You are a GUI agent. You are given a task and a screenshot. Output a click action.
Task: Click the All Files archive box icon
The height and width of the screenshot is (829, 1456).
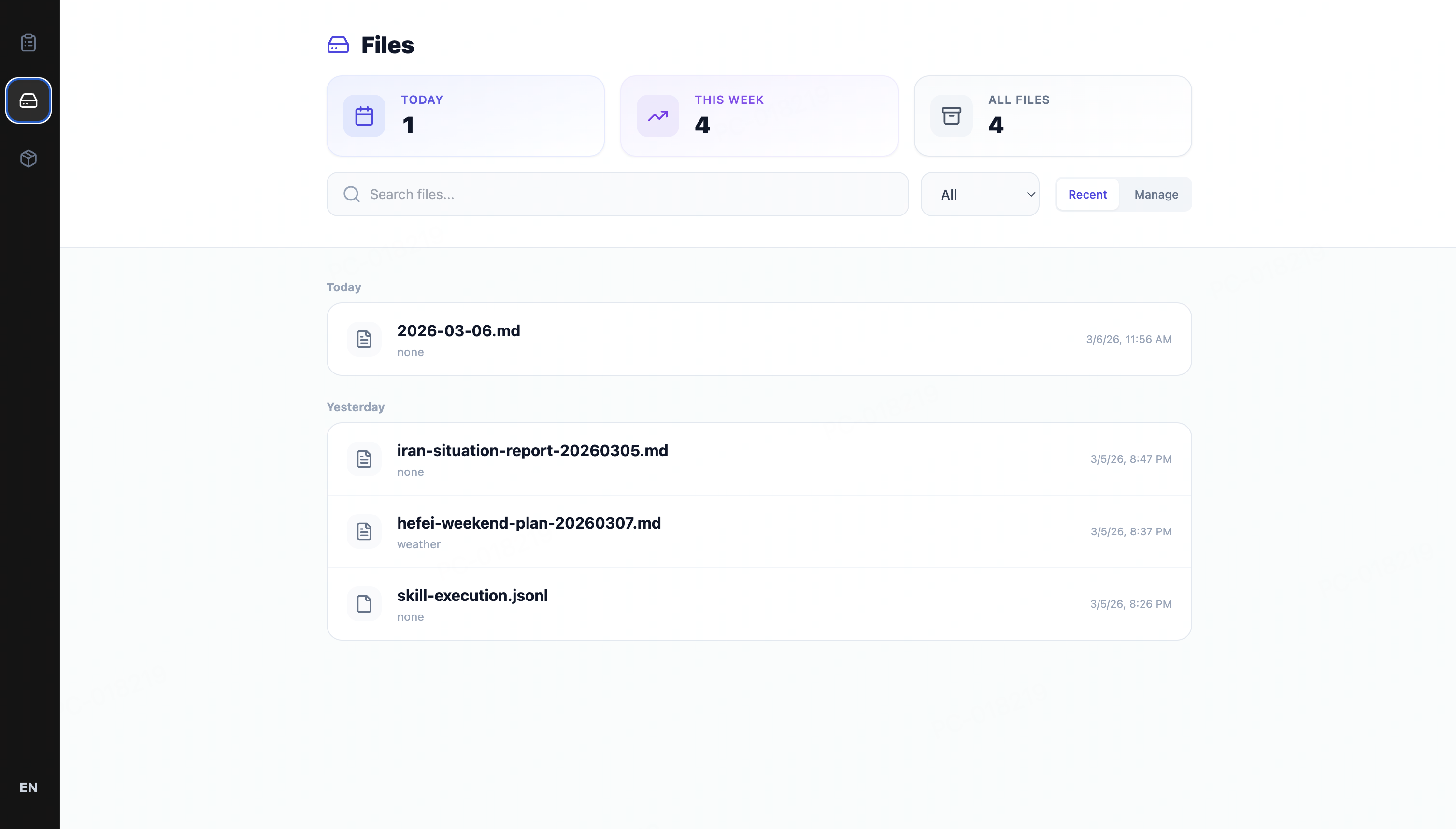tap(951, 115)
